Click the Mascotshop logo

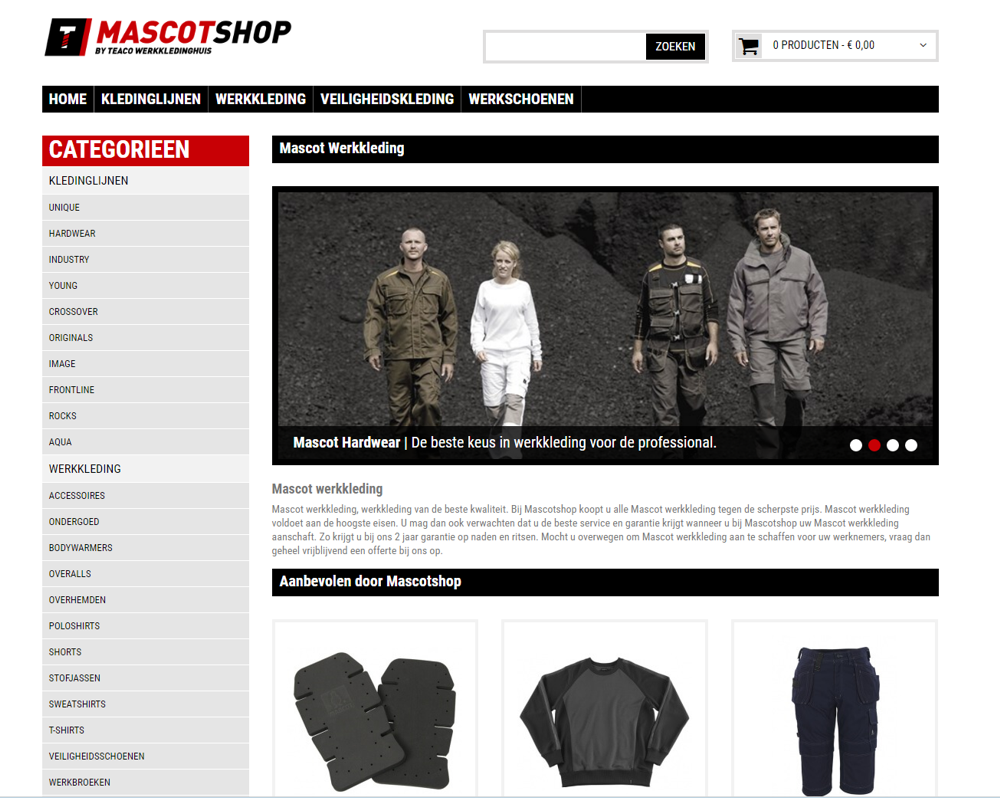(168, 37)
